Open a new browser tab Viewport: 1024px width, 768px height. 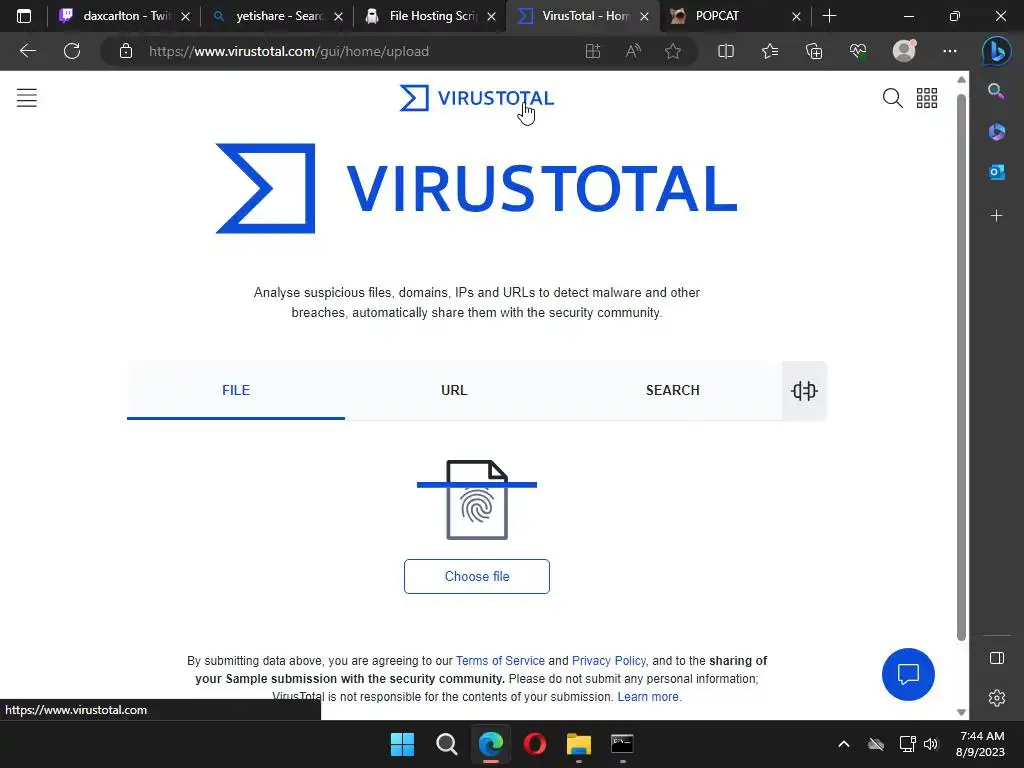click(829, 16)
